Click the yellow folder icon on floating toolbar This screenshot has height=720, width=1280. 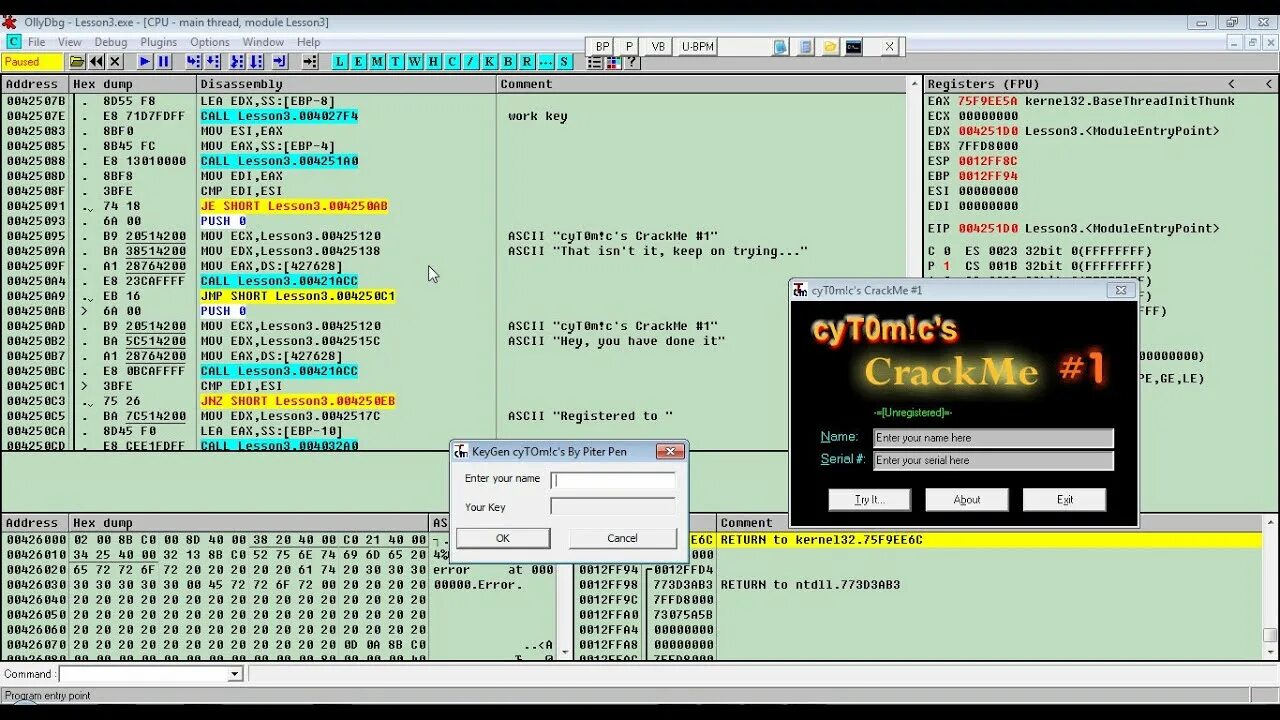[x=831, y=46]
